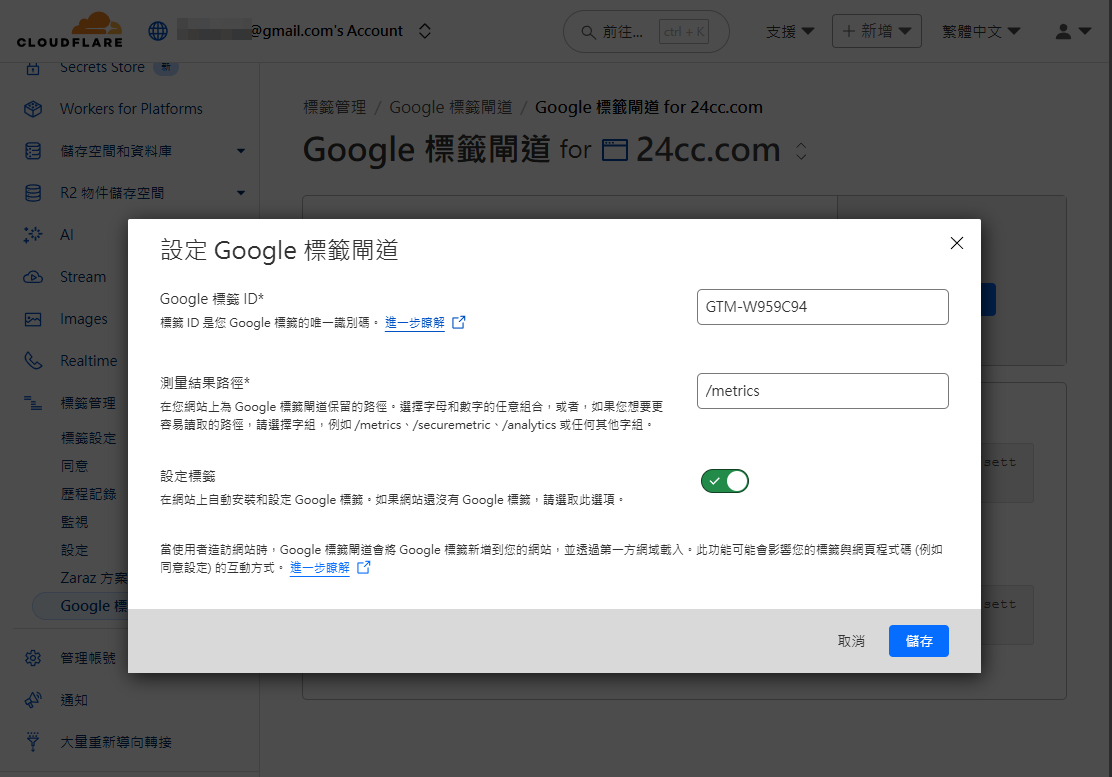
Task: Select 歷程記錄 submenu item
Action: [x=89, y=494]
